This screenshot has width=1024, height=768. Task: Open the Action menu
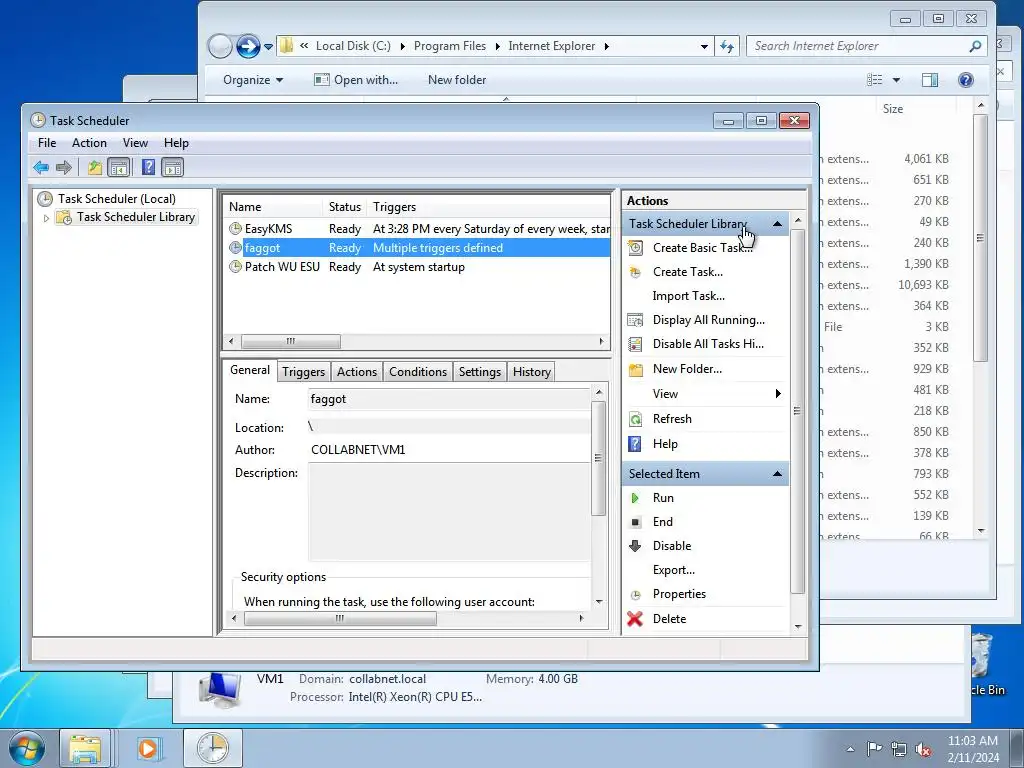tap(89, 143)
